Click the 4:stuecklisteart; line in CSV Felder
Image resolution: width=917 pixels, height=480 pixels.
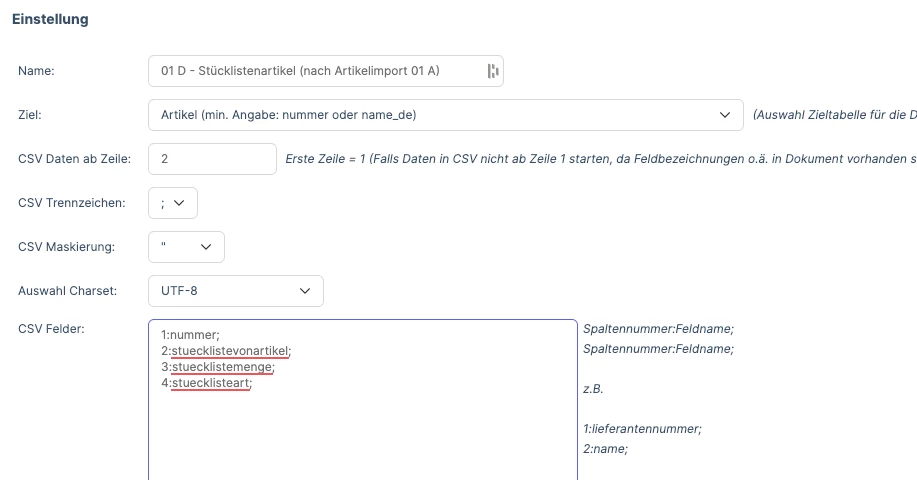click(x=206, y=383)
